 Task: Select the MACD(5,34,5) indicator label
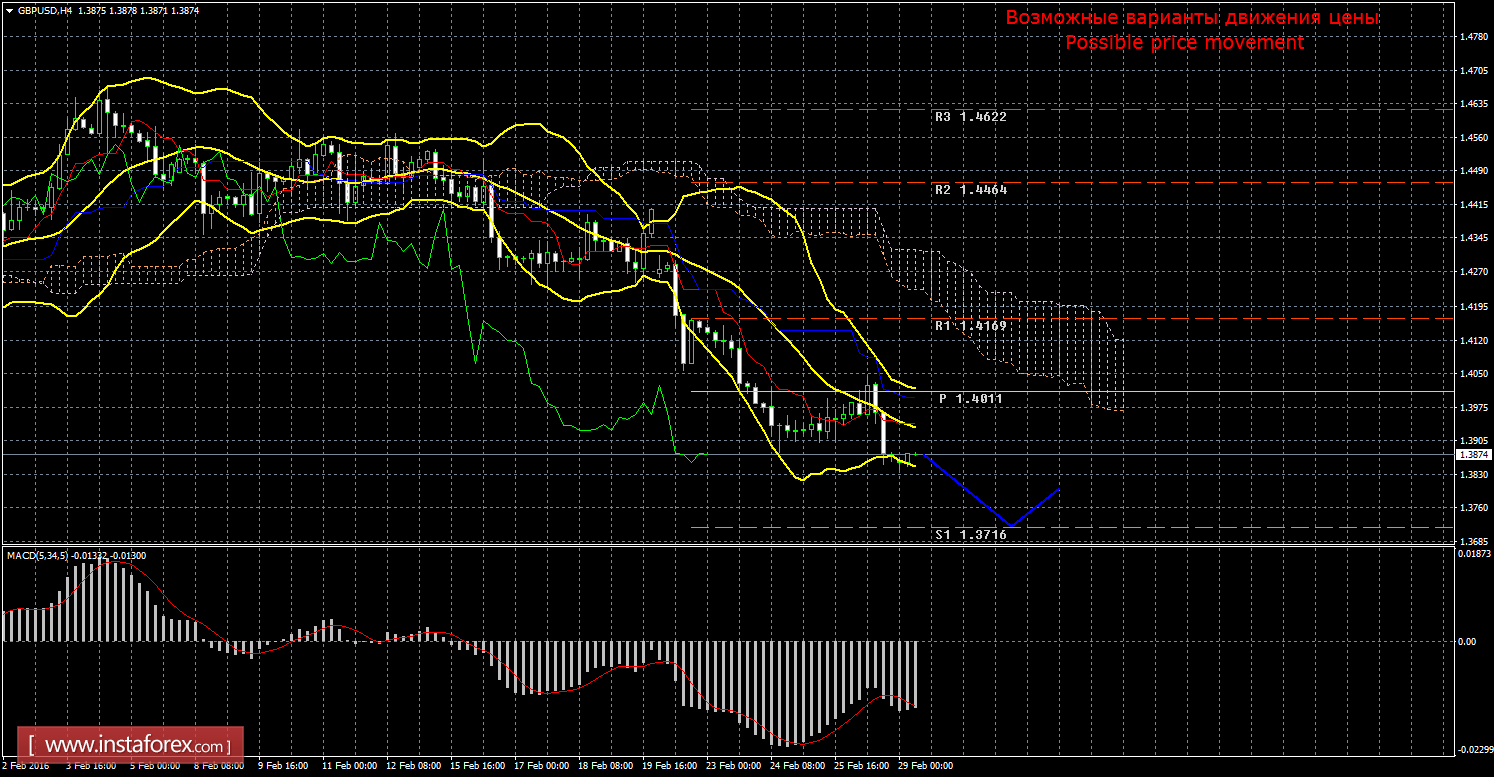(36, 554)
